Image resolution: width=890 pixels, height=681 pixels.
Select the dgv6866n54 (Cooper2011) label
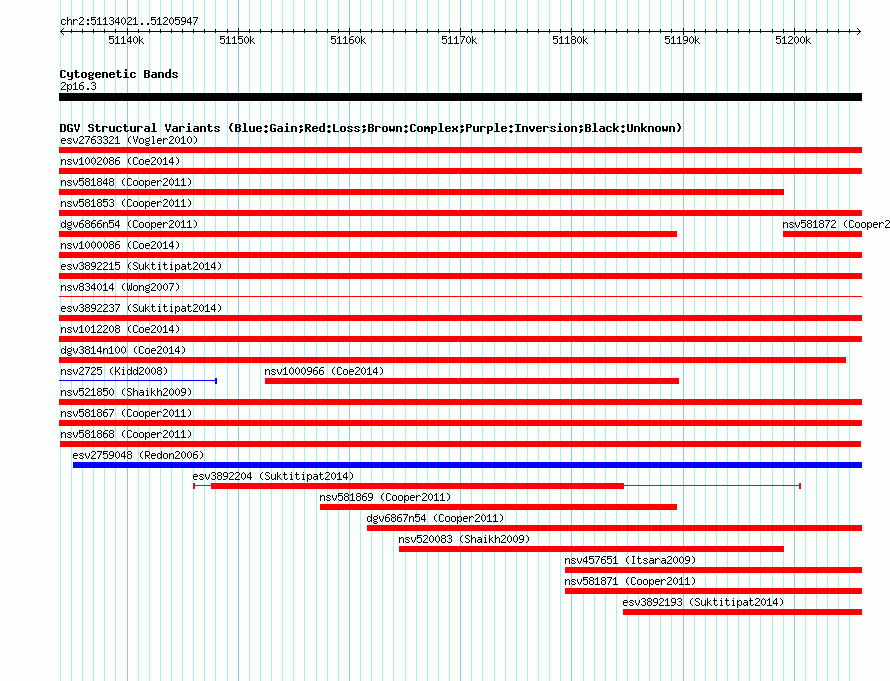click(x=129, y=224)
